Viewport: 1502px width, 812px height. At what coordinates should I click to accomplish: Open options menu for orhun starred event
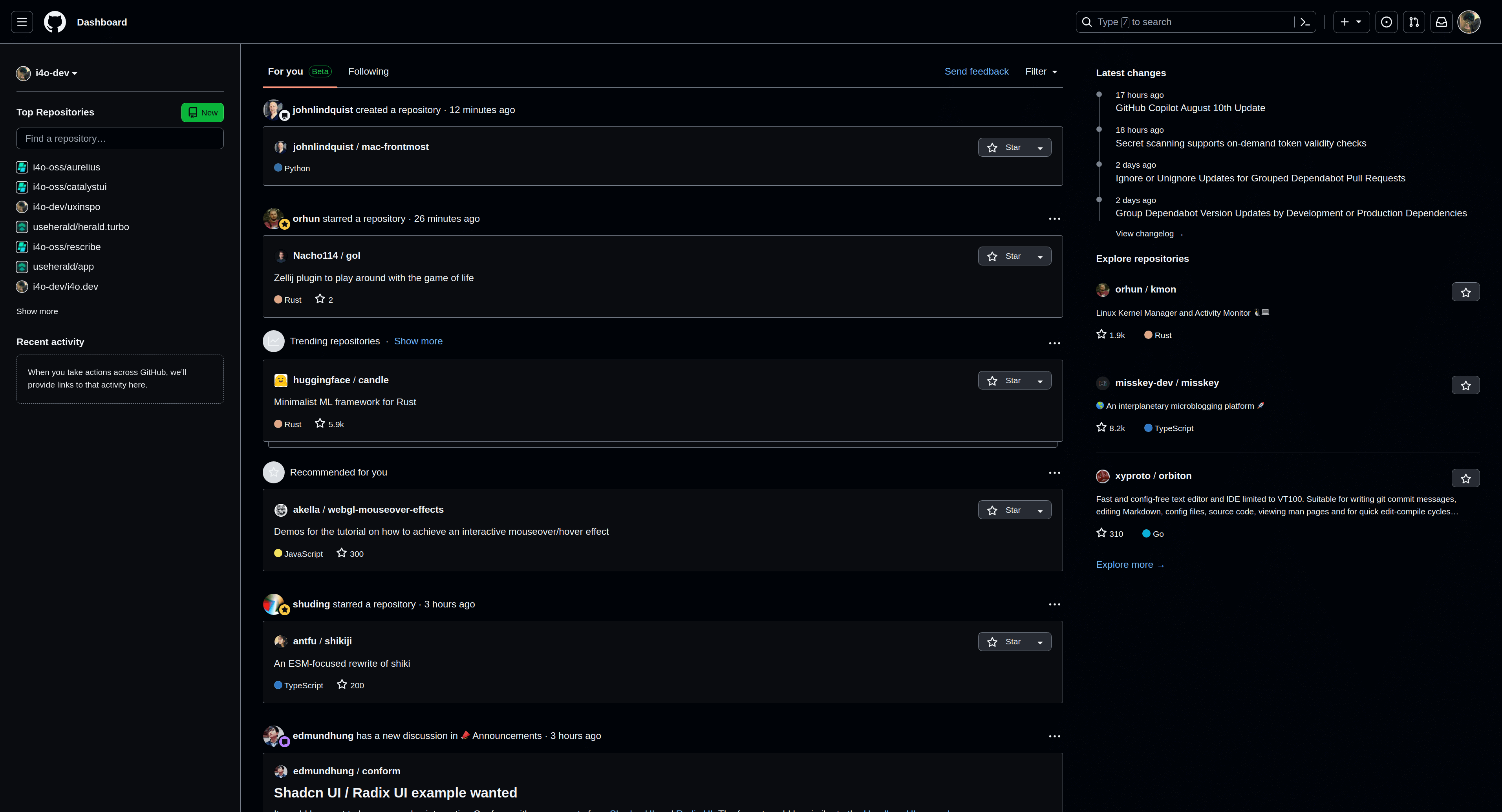1054,219
